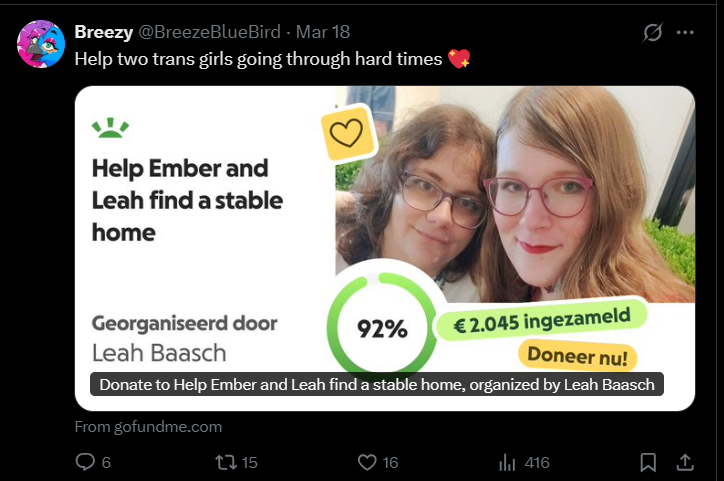724x481 pixels.
Task: Open Breezy's profile avatar
Action: (x=41, y=43)
